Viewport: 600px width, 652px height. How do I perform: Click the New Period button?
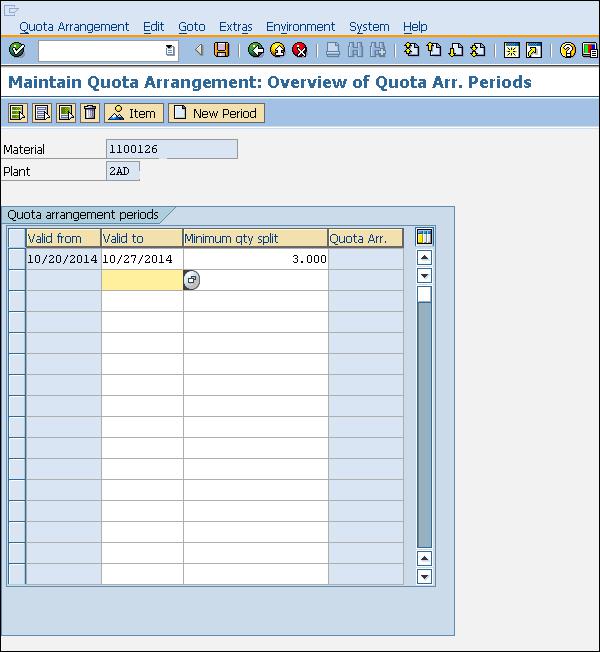[216, 113]
